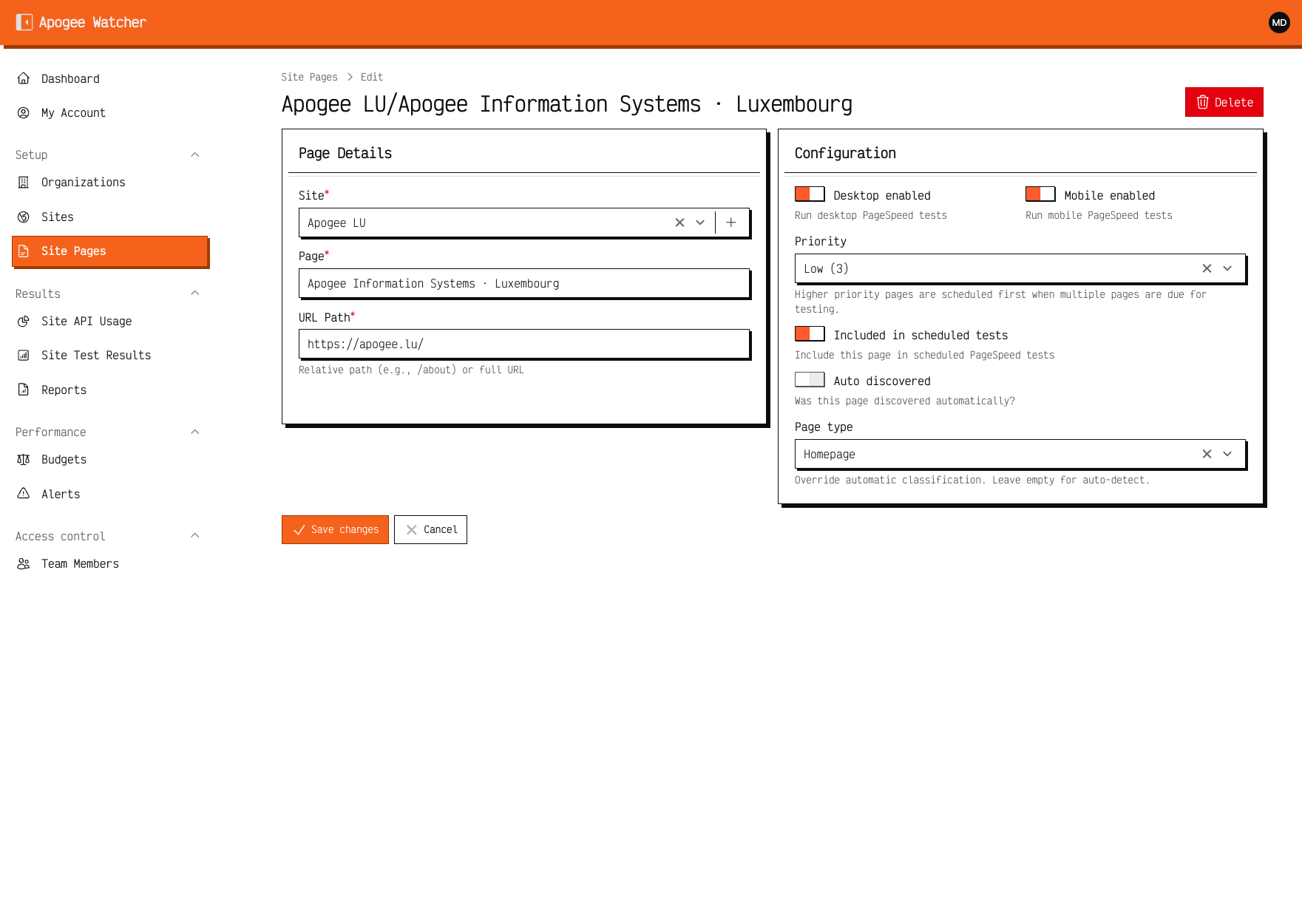Click the Dashboard home icon
Image resolution: width=1302 pixels, height=924 pixels.
(24, 78)
